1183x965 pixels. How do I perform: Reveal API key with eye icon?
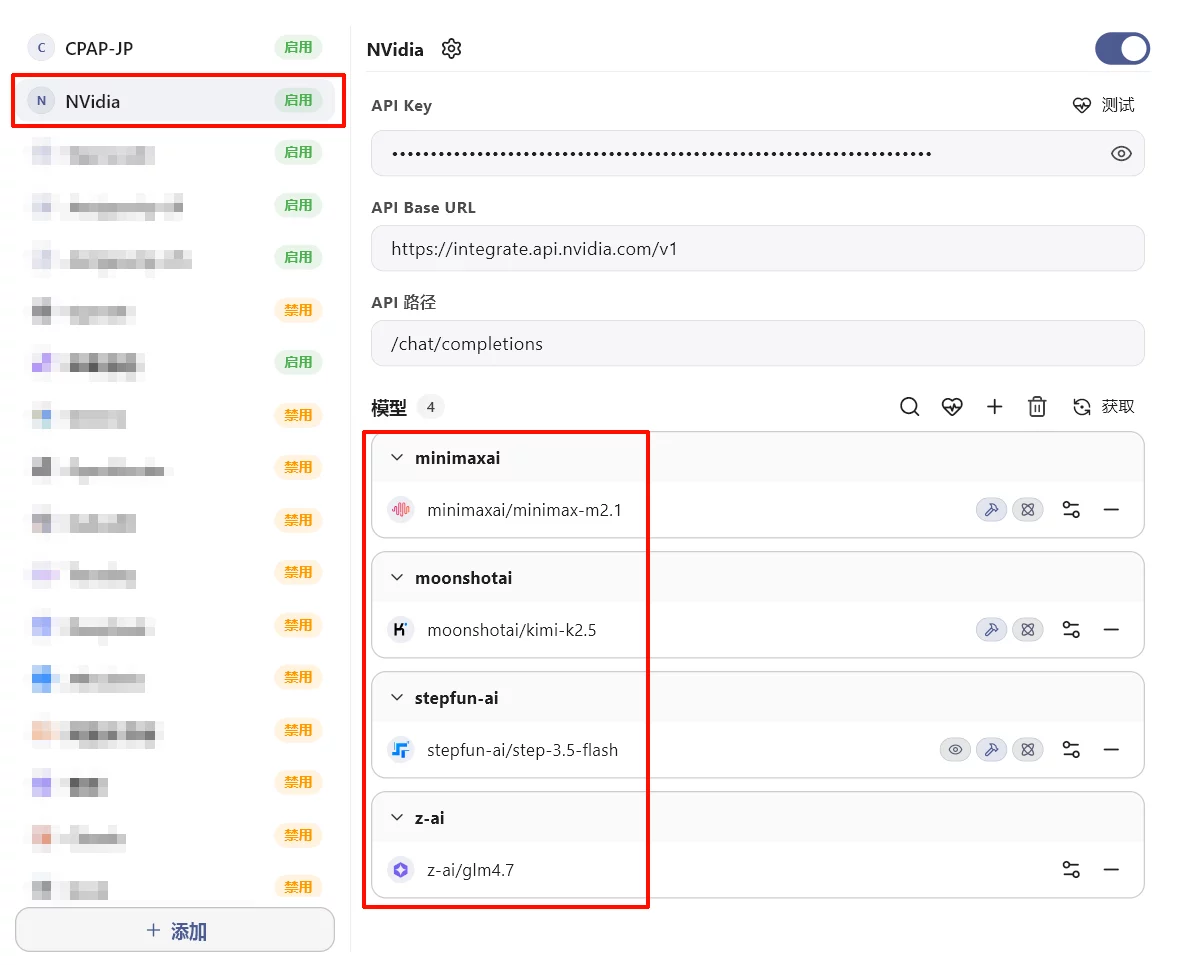[x=1121, y=154]
